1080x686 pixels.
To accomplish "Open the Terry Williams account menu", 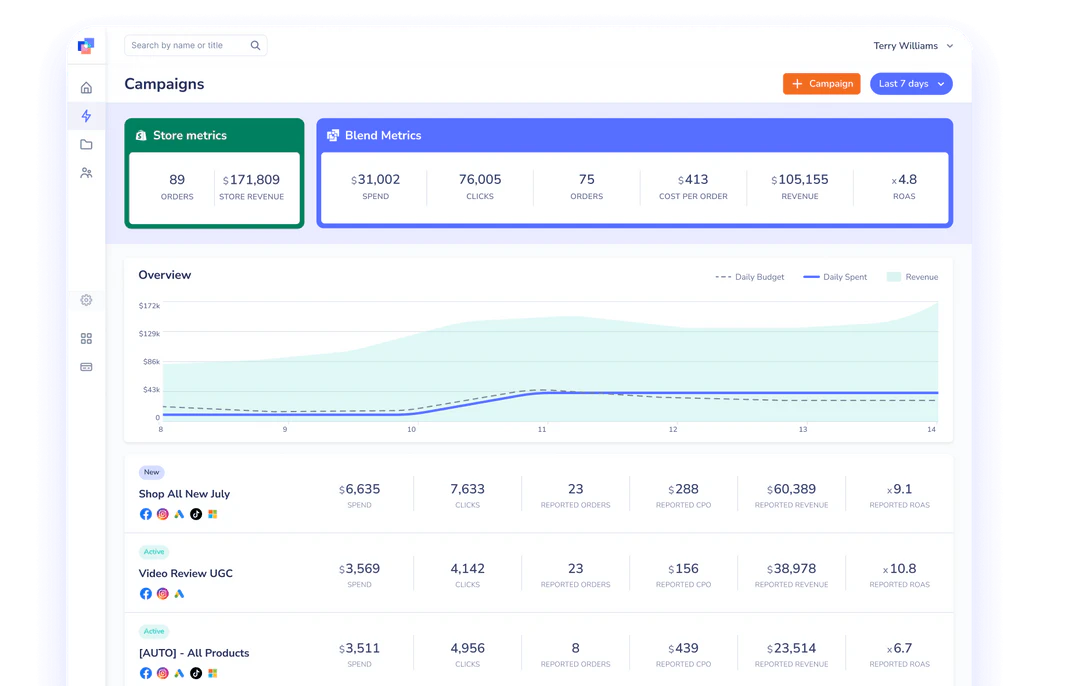I will (913, 46).
